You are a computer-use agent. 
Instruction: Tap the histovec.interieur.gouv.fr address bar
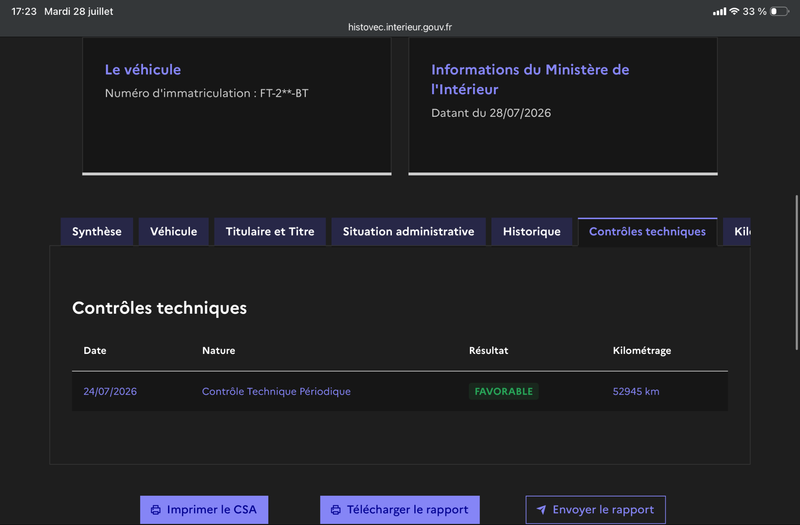click(400, 27)
